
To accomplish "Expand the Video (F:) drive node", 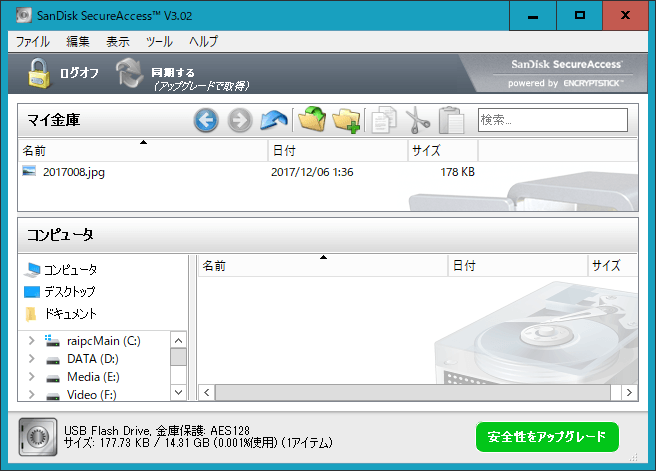I will 31,394.
